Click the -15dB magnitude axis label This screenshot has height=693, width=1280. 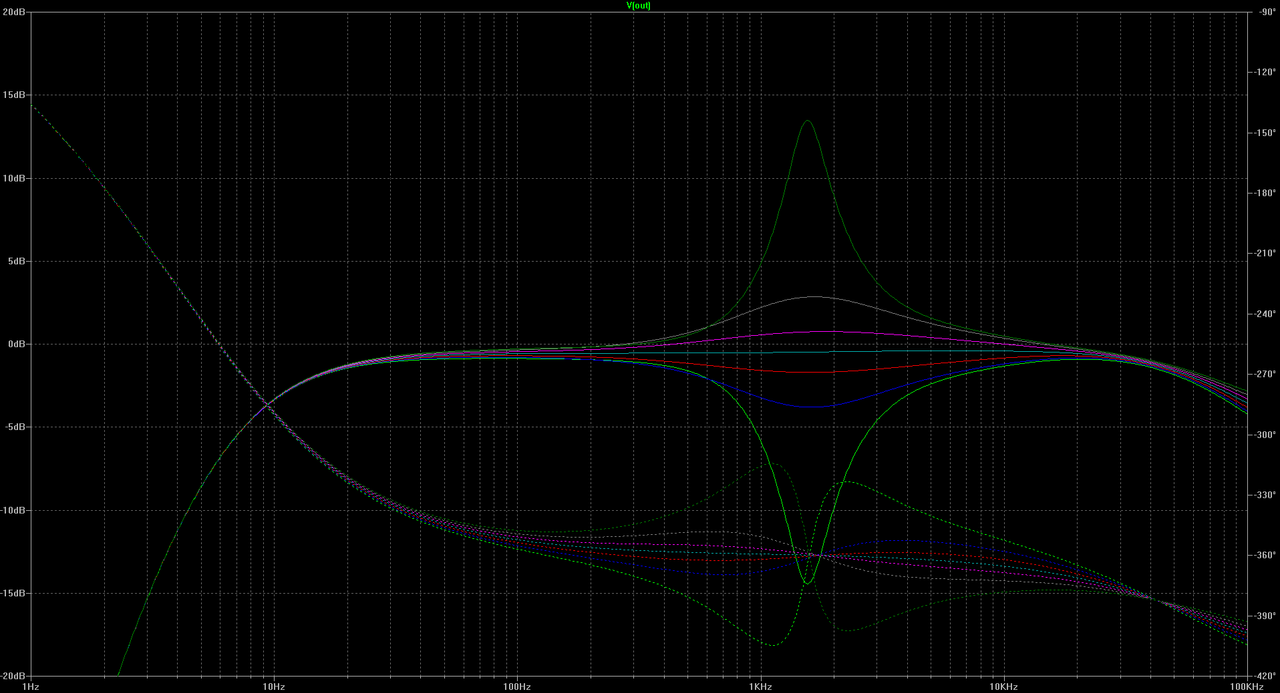(13, 593)
